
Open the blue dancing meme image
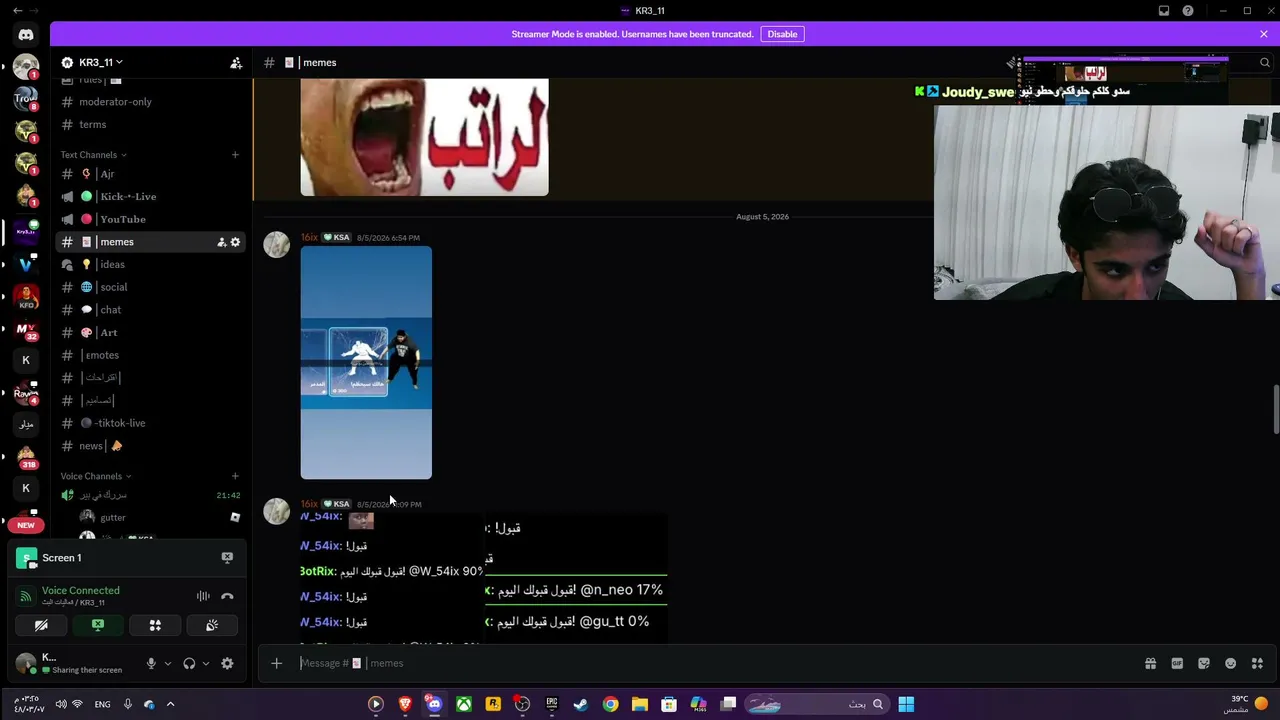(x=366, y=363)
